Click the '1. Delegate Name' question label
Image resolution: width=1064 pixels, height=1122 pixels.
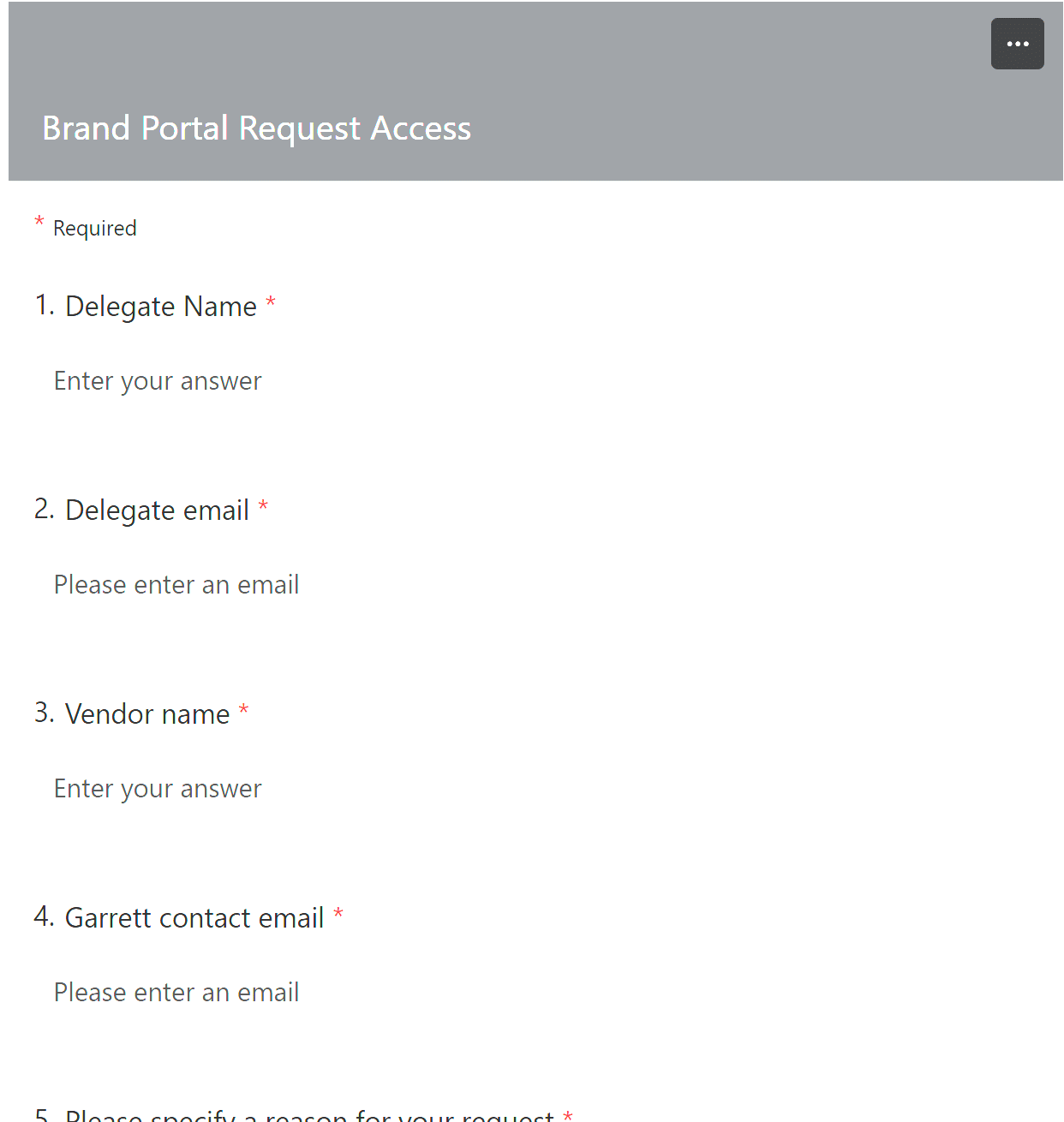point(154,306)
